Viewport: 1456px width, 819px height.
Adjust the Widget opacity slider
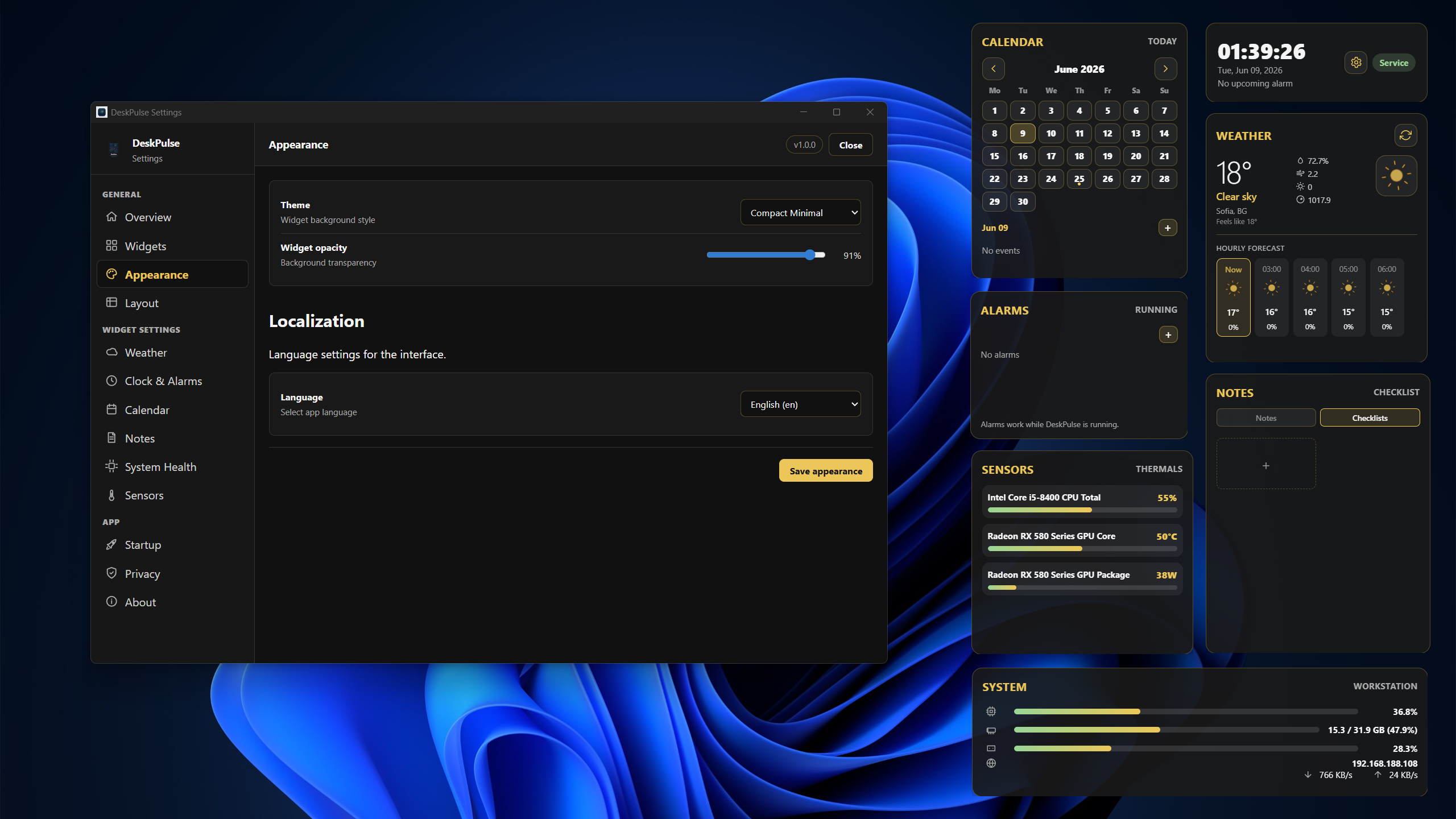[766, 255]
